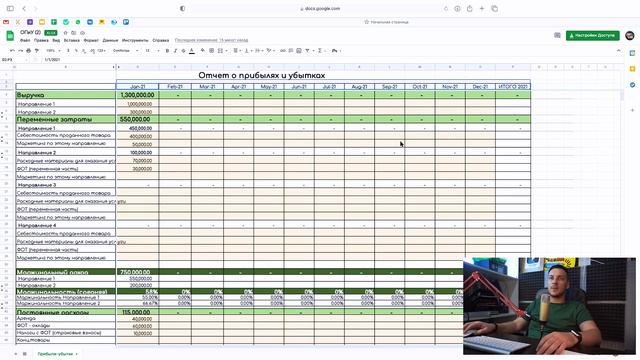Click the insert link icon

click(282, 51)
